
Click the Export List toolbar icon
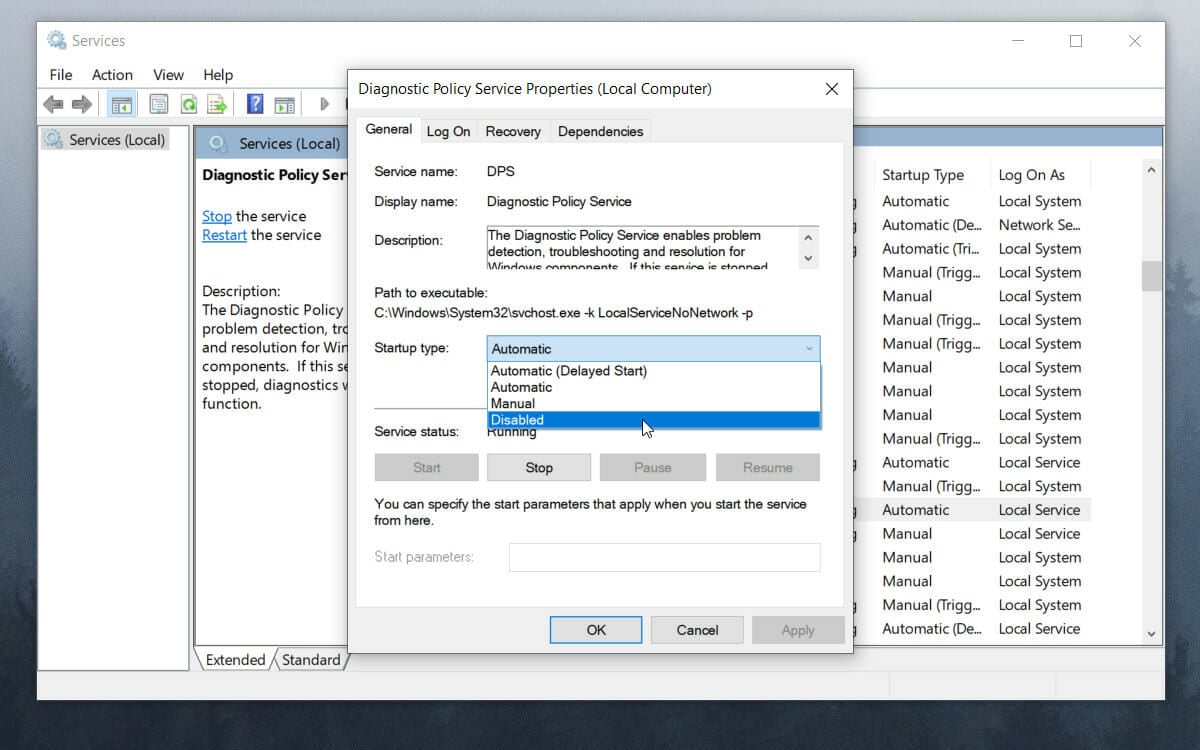point(216,104)
